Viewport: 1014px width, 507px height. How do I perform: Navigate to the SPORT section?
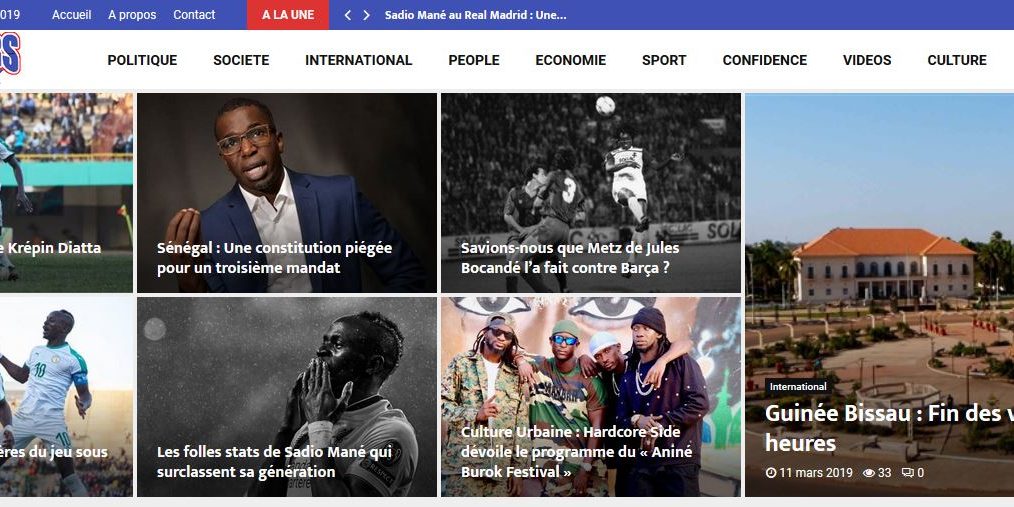tap(664, 60)
